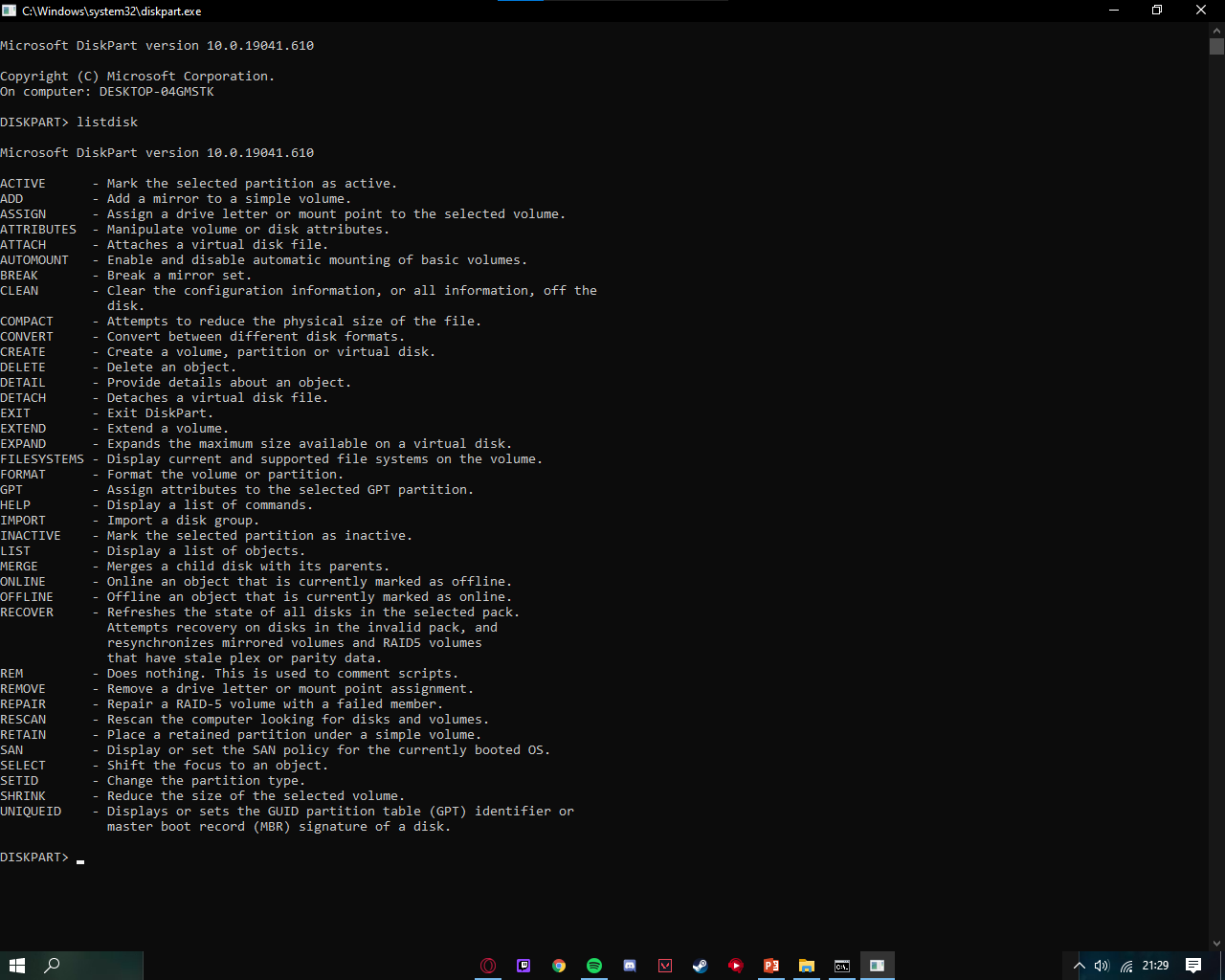Click the EXTEND command name
Viewport: 1225px width, 980px height.
click(23, 429)
